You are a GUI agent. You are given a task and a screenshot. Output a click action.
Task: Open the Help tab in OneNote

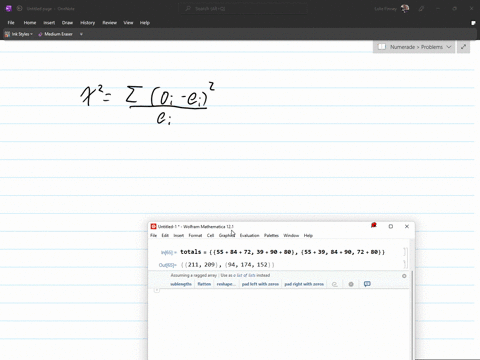pos(145,23)
